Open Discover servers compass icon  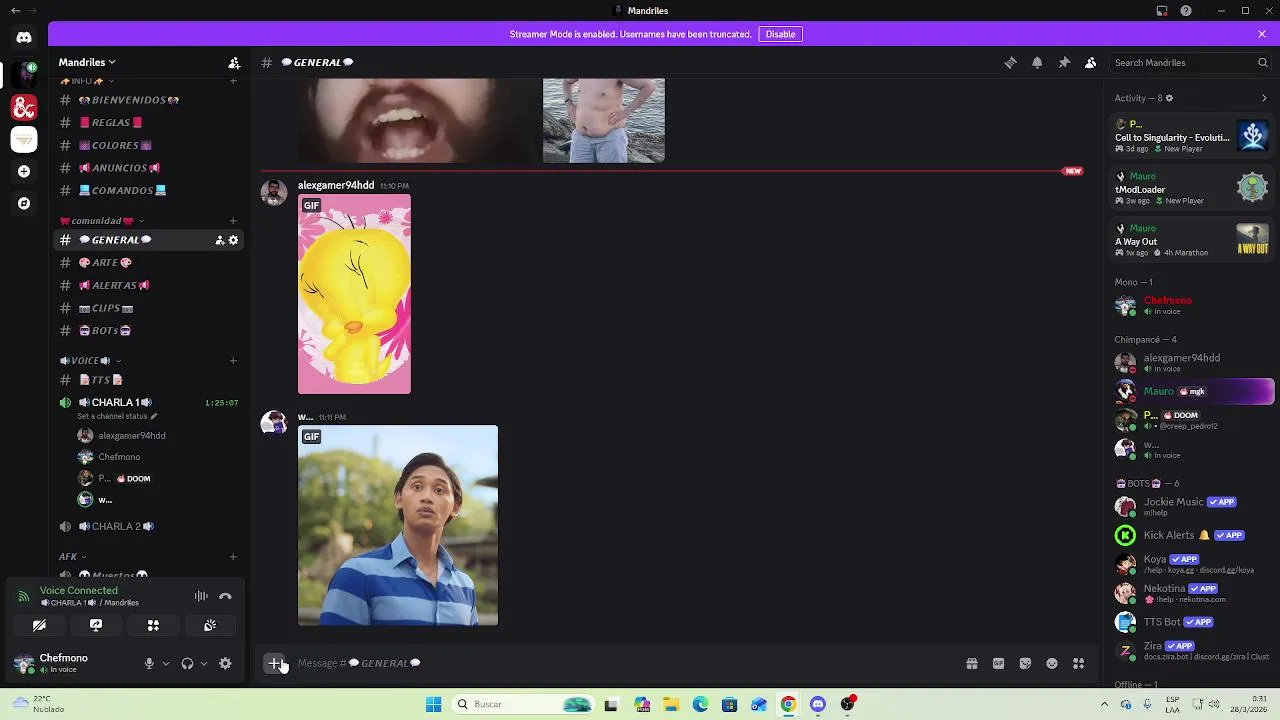point(24,203)
